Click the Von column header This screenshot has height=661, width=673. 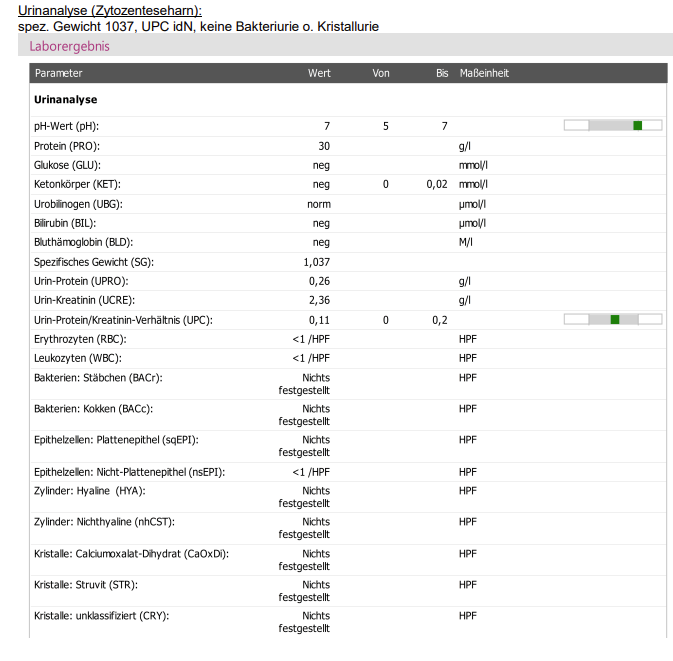(x=381, y=73)
